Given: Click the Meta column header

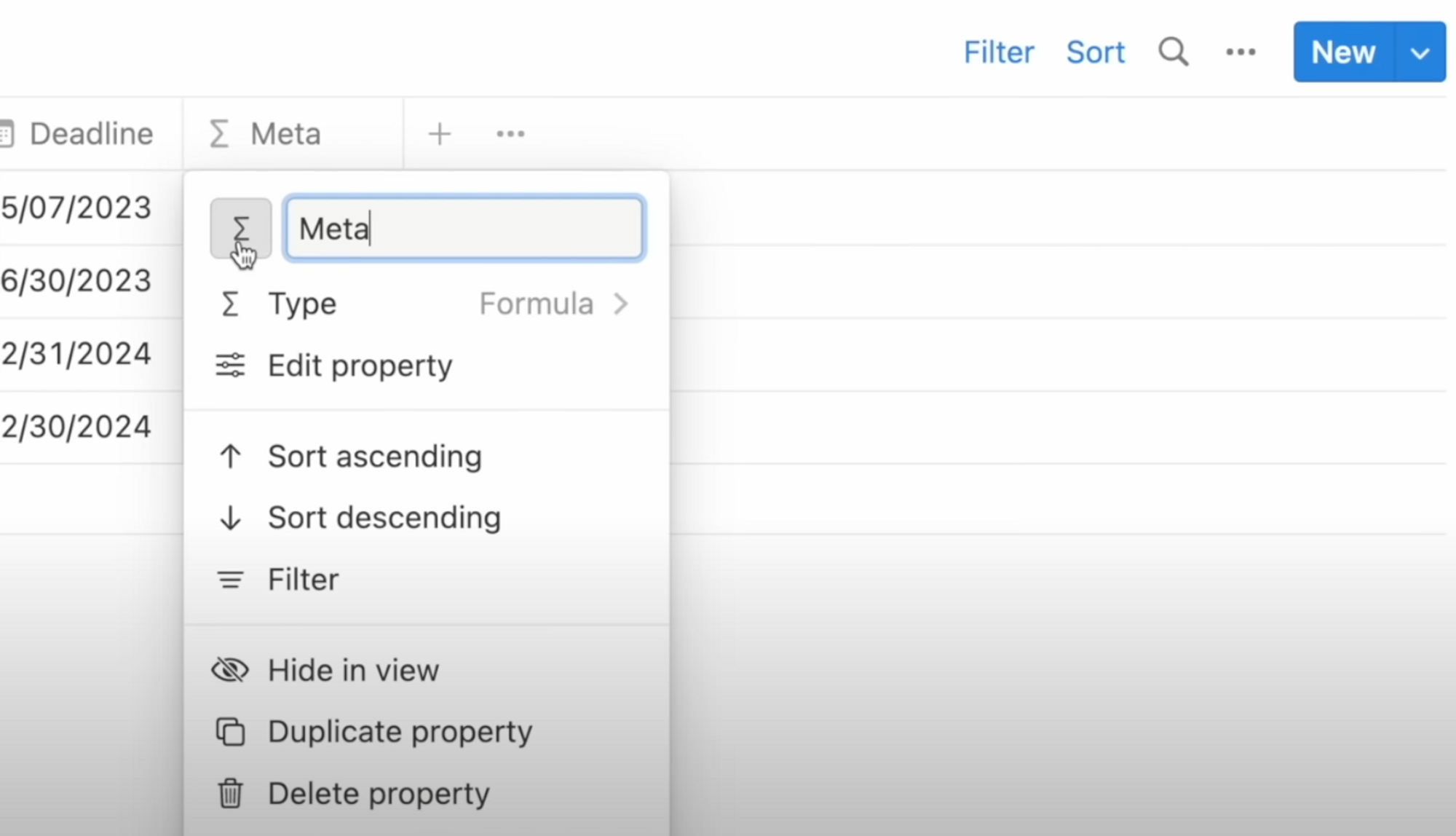Looking at the screenshot, I should point(285,134).
